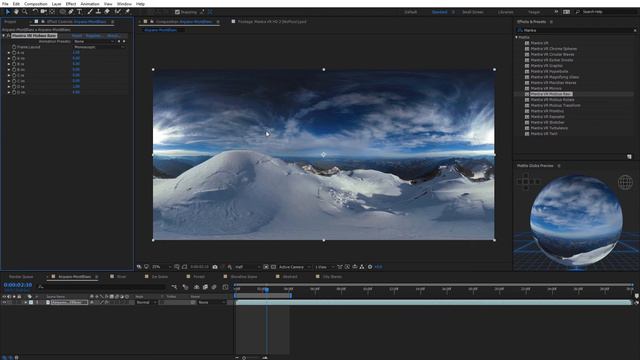Switch to the Small Screen workspace
Image resolution: width=640 pixels, height=360 pixels.
coord(473,12)
